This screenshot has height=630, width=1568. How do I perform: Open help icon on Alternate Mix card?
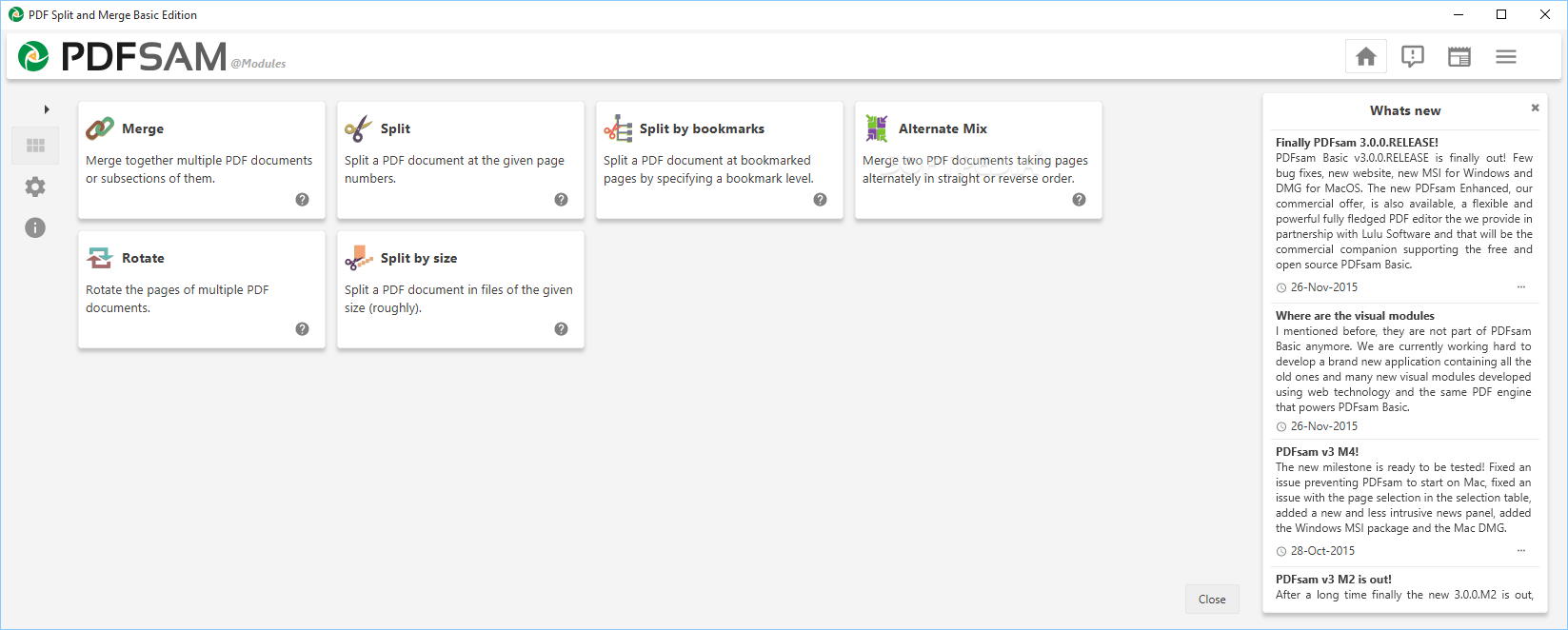[x=1079, y=200]
